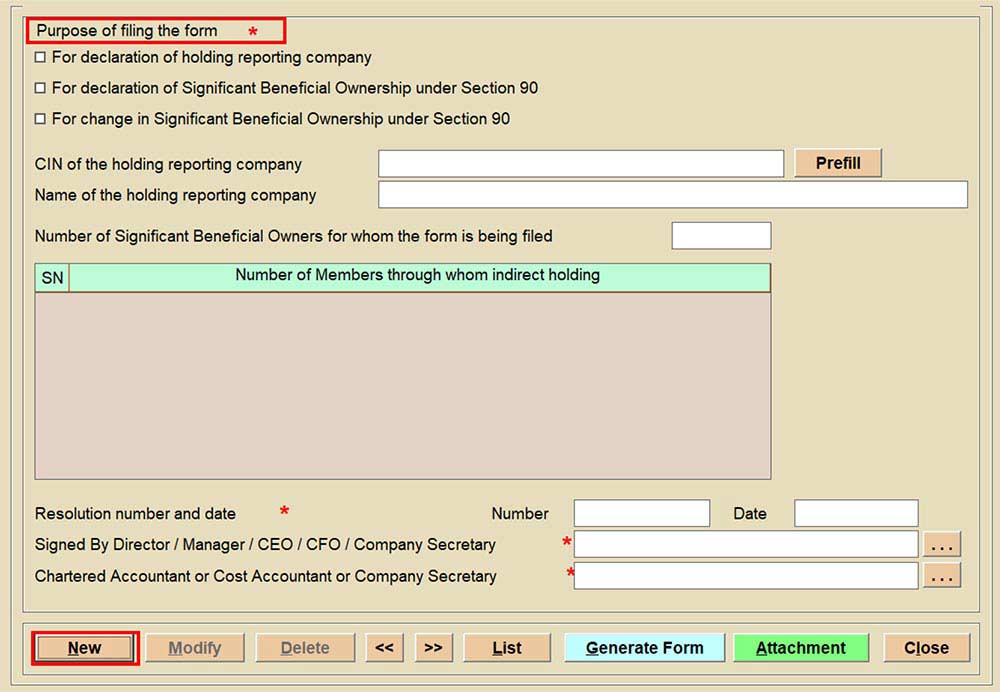Click the Name of holding reporting company field
The height and width of the screenshot is (692, 1000).
[x=672, y=195]
